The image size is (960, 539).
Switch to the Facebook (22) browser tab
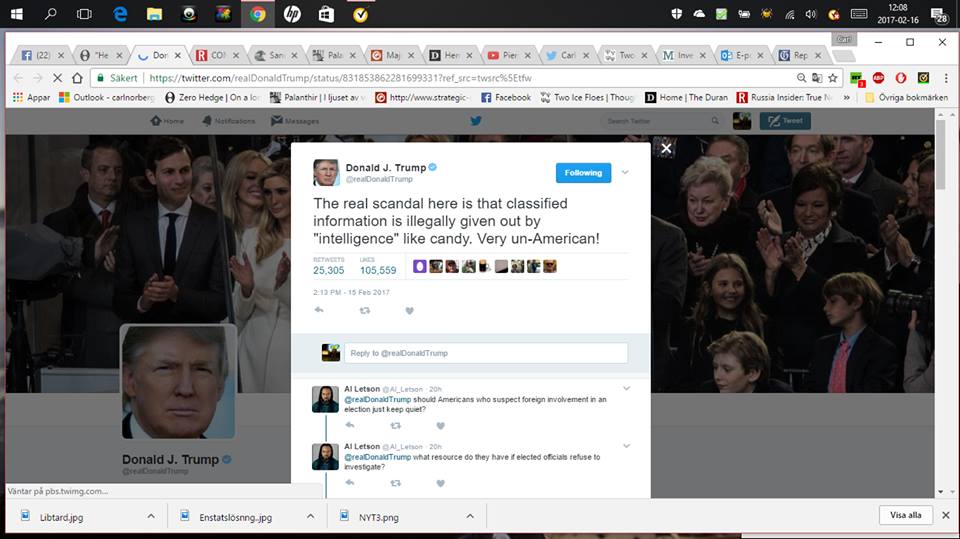click(x=41, y=55)
